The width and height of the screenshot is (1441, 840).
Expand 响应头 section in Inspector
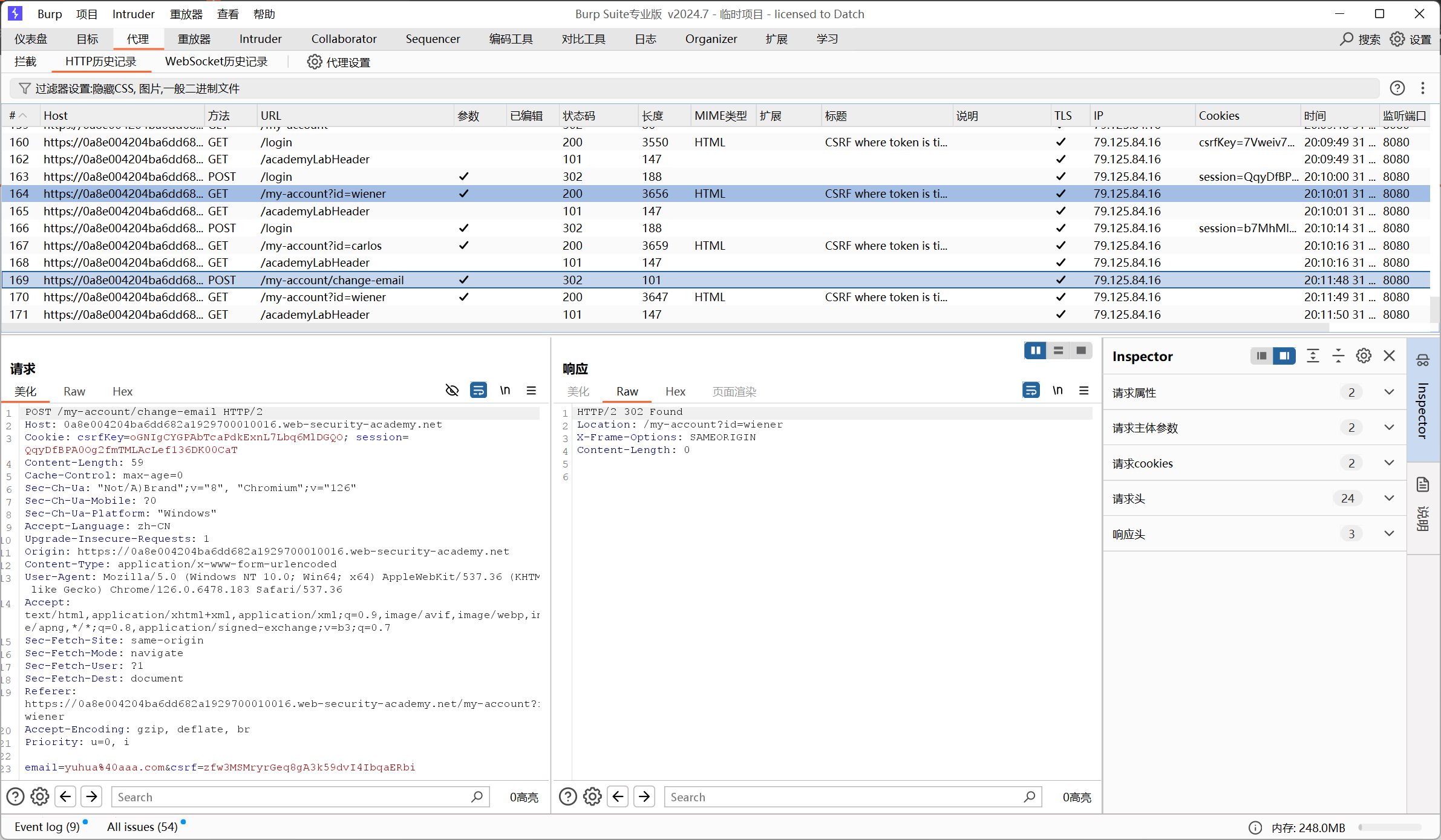tap(1389, 533)
